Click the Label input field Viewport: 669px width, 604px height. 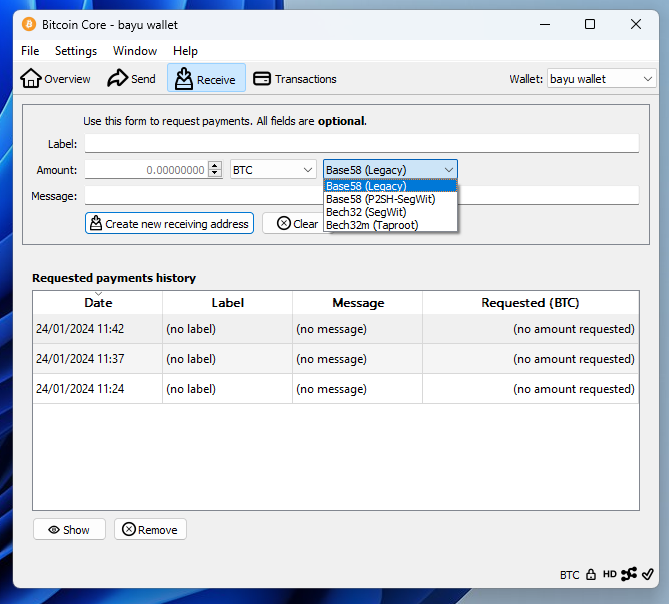[x=361, y=143]
